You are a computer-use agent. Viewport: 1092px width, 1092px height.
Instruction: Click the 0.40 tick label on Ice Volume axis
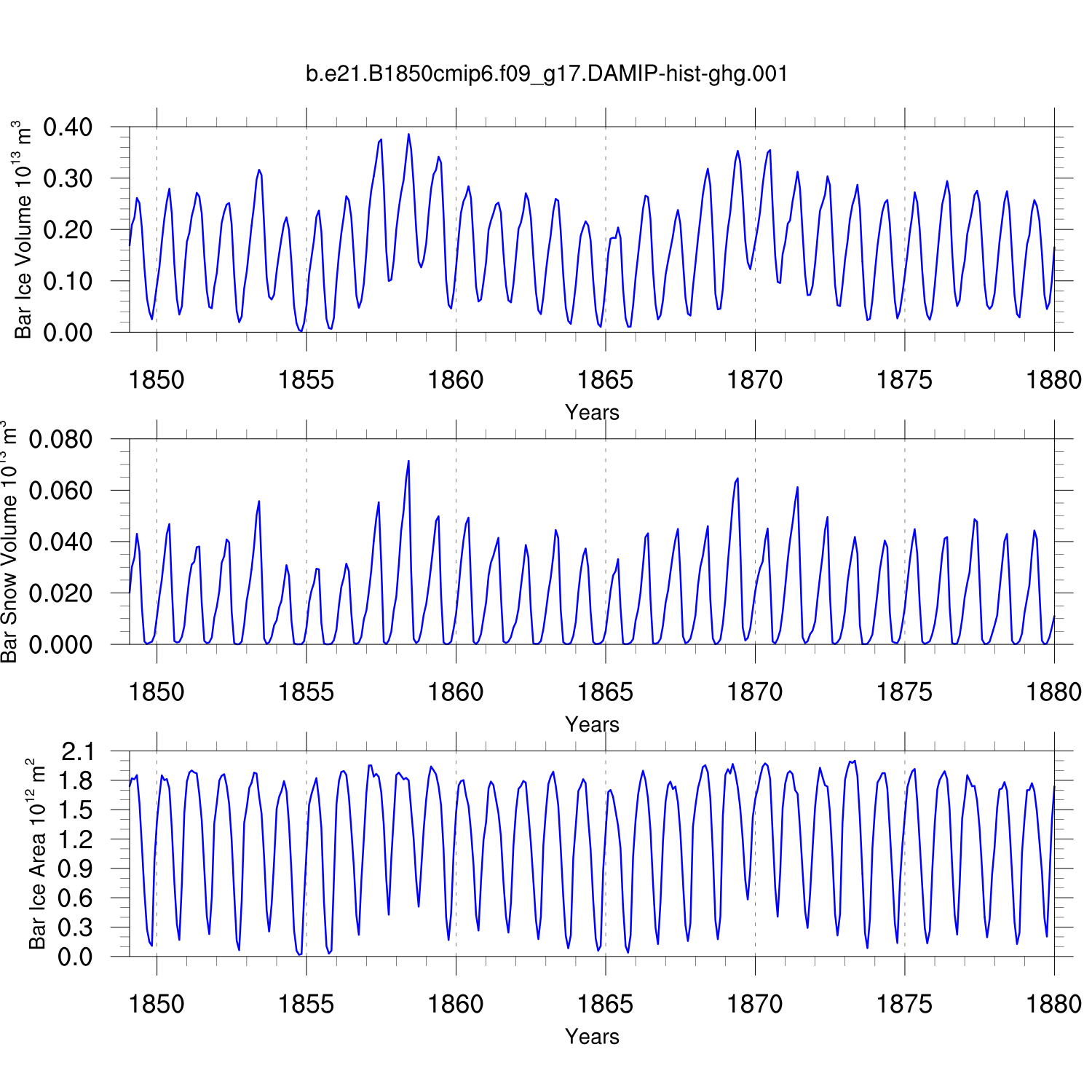(x=68, y=127)
